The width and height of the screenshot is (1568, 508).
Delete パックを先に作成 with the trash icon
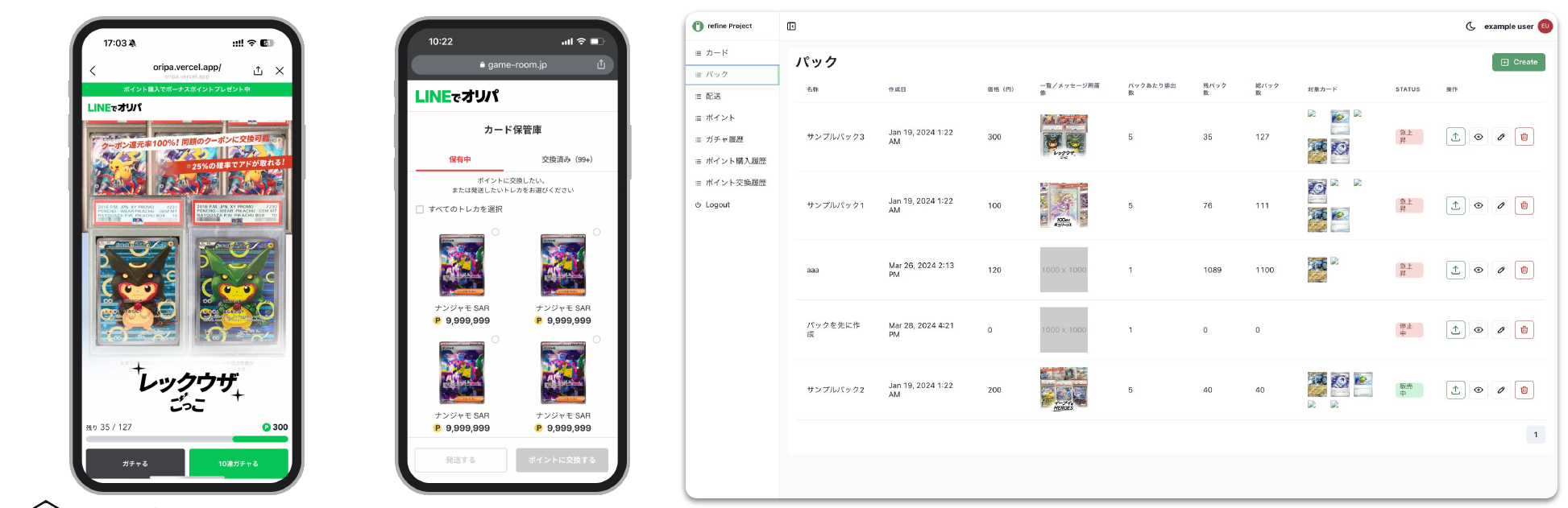(x=1524, y=330)
